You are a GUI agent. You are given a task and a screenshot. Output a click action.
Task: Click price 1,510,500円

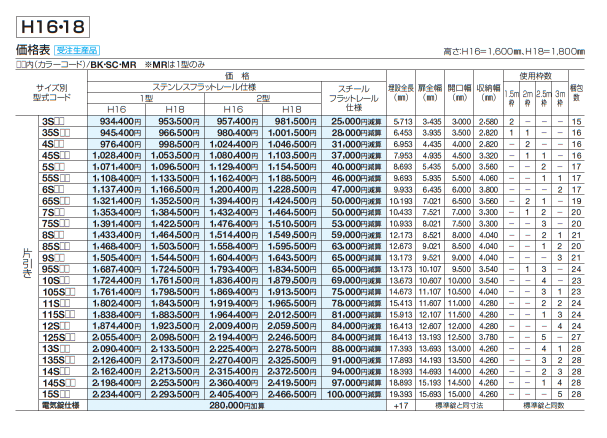point(292,224)
